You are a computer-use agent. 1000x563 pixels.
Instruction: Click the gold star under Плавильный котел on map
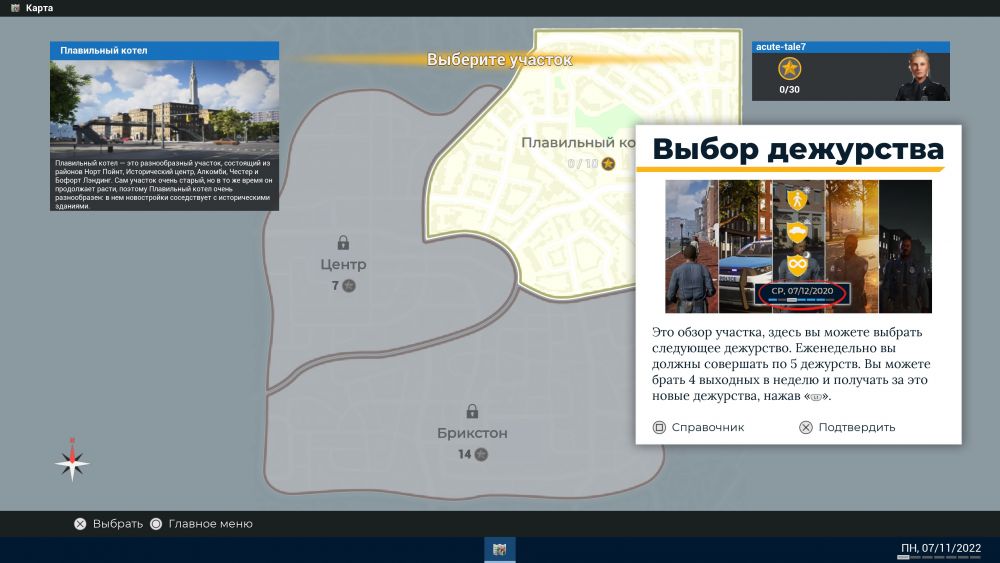point(607,164)
